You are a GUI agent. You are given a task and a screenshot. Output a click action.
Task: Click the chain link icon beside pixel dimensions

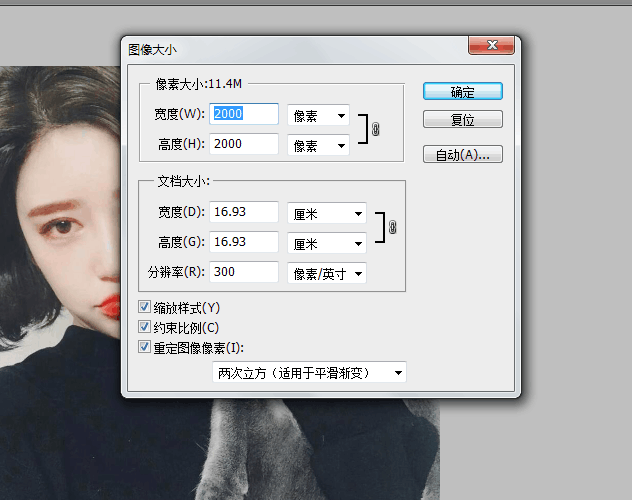375,129
